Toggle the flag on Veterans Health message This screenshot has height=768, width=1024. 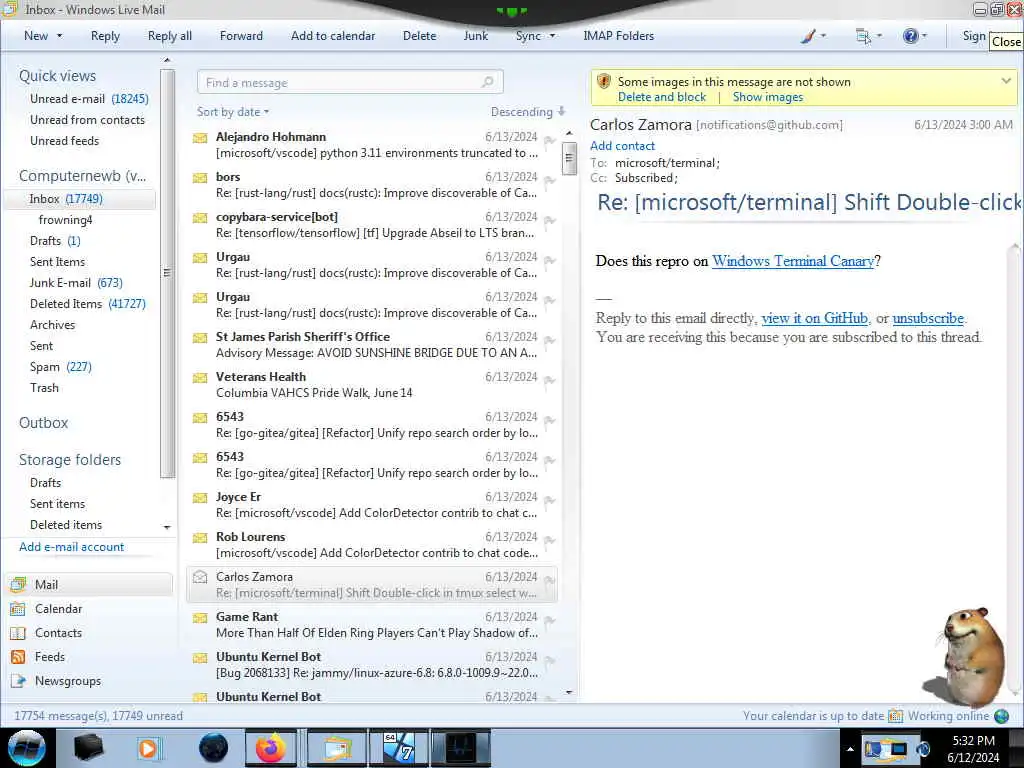tap(550, 380)
